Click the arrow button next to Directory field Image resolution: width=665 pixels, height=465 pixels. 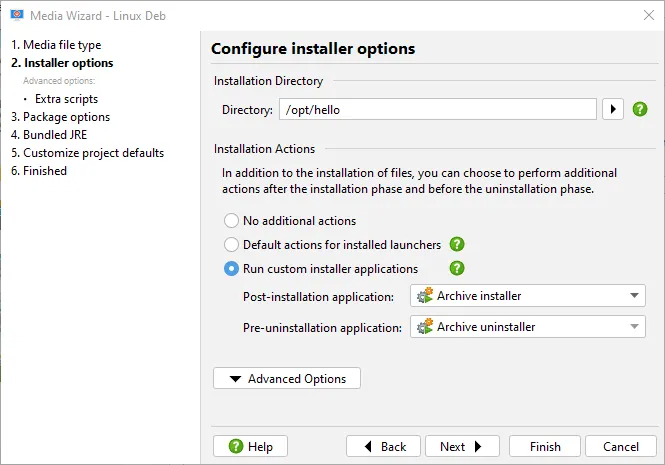click(x=613, y=109)
